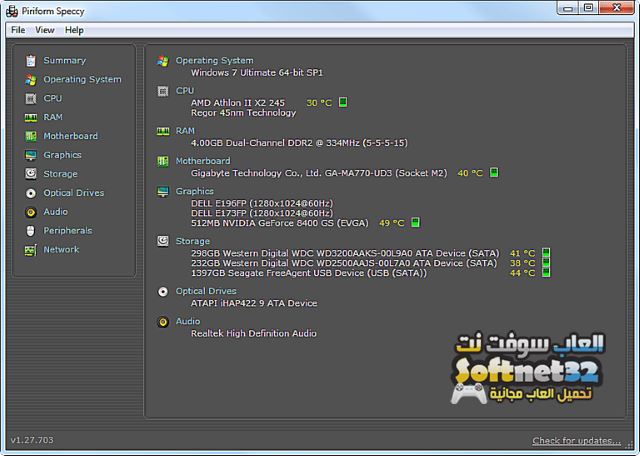Click the CPU chip icon in main panel
The height and width of the screenshot is (456, 640).
(x=163, y=91)
